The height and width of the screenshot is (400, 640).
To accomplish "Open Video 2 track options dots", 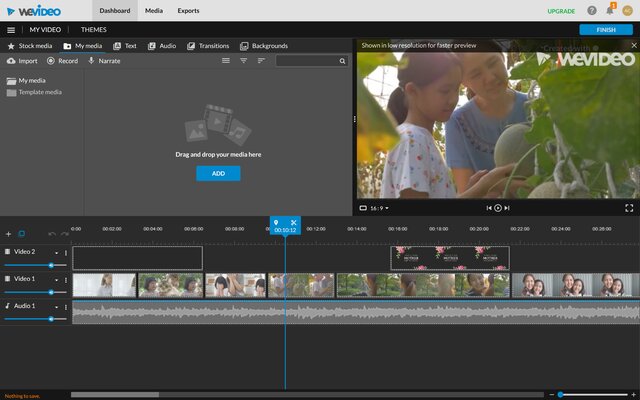I will 66,253.
